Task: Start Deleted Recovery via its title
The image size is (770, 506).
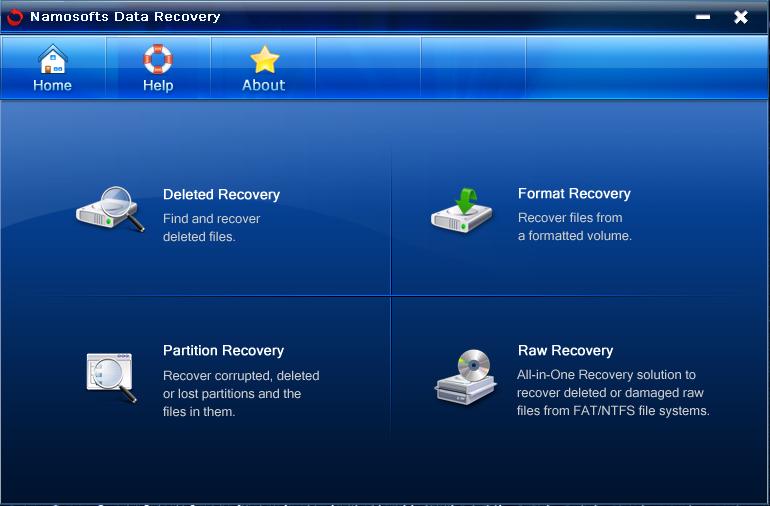Action: pyautogui.click(x=221, y=195)
